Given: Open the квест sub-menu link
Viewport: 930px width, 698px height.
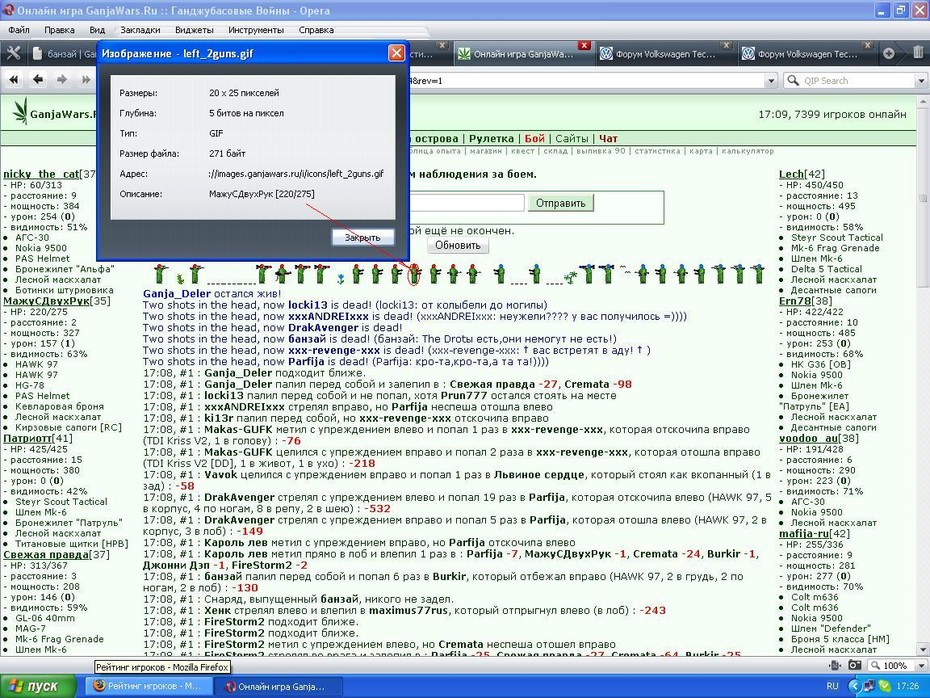Looking at the screenshot, I should point(523,151).
